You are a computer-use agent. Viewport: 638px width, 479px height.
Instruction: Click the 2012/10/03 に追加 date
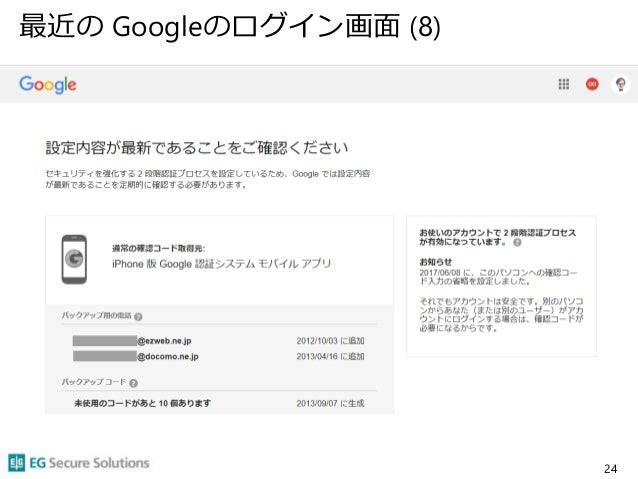[x=330, y=341]
